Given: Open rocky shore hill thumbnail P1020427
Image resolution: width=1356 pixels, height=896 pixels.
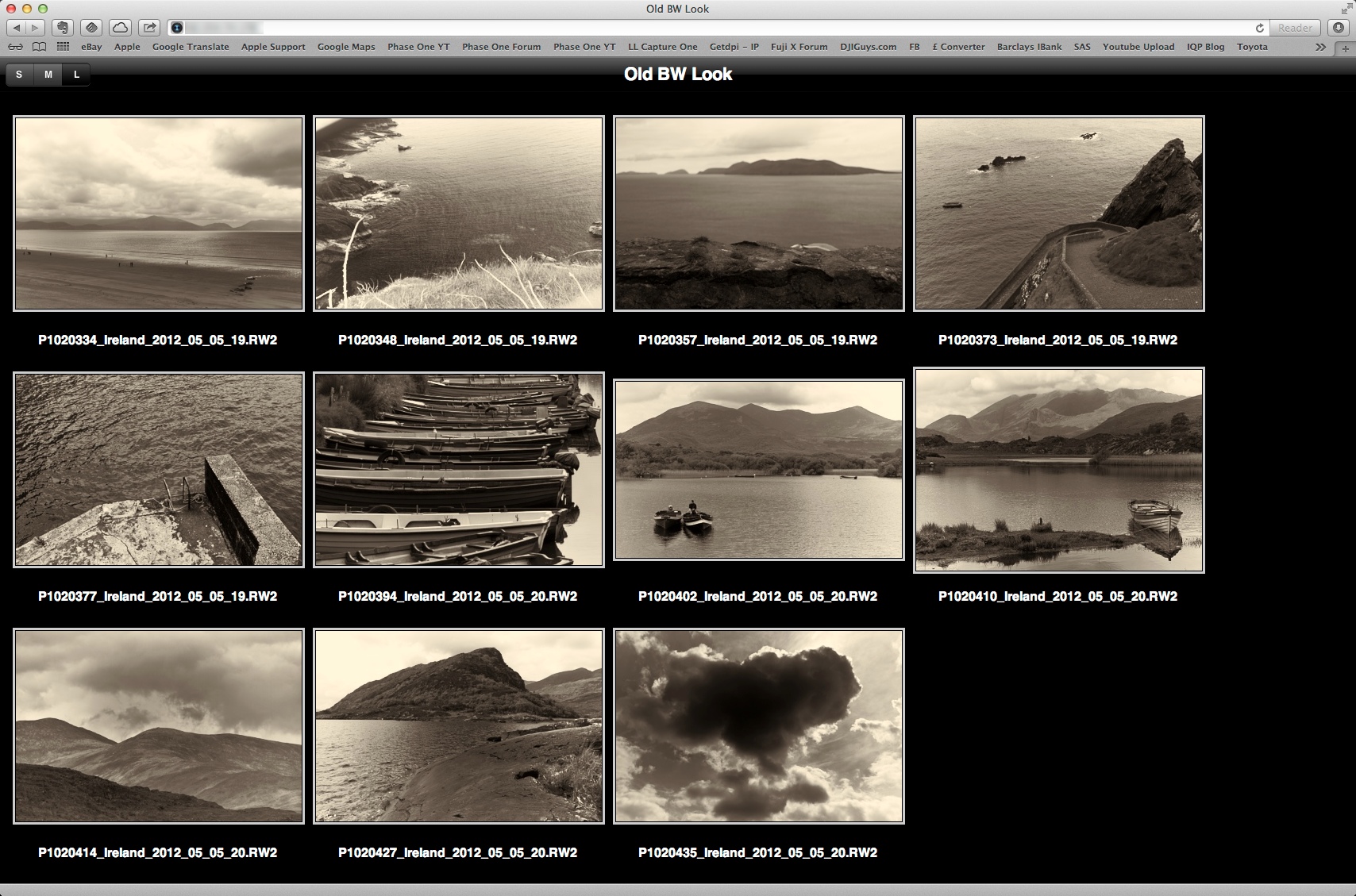Looking at the screenshot, I should [459, 726].
